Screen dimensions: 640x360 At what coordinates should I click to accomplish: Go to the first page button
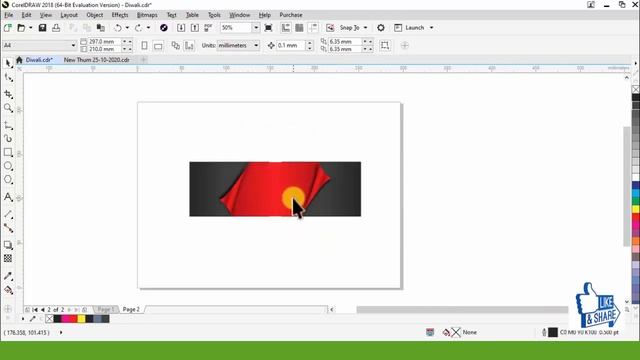click(35, 310)
